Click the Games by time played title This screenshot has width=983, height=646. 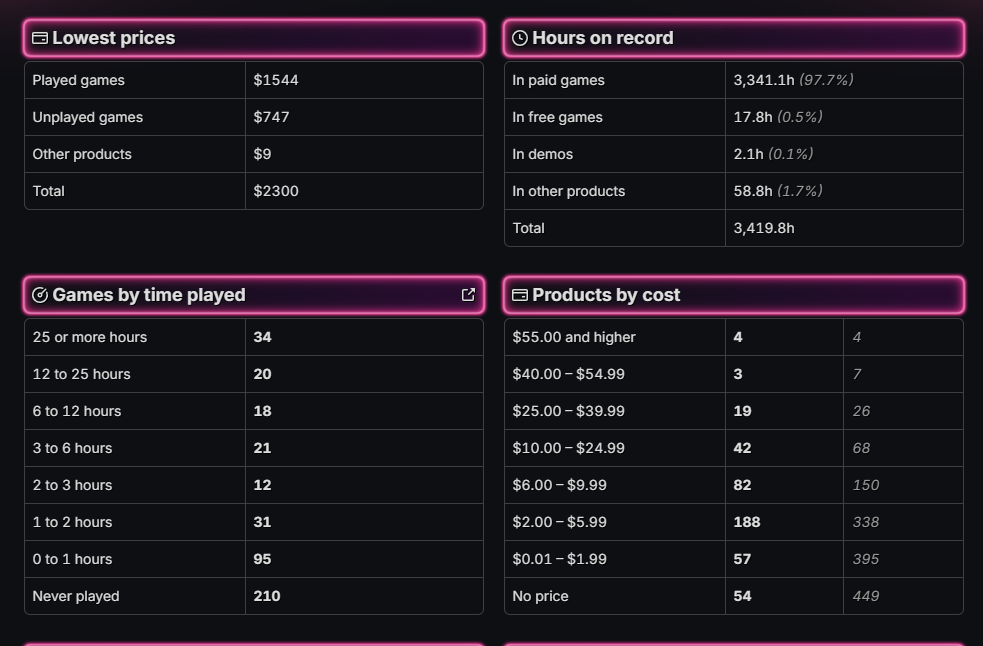(149, 295)
